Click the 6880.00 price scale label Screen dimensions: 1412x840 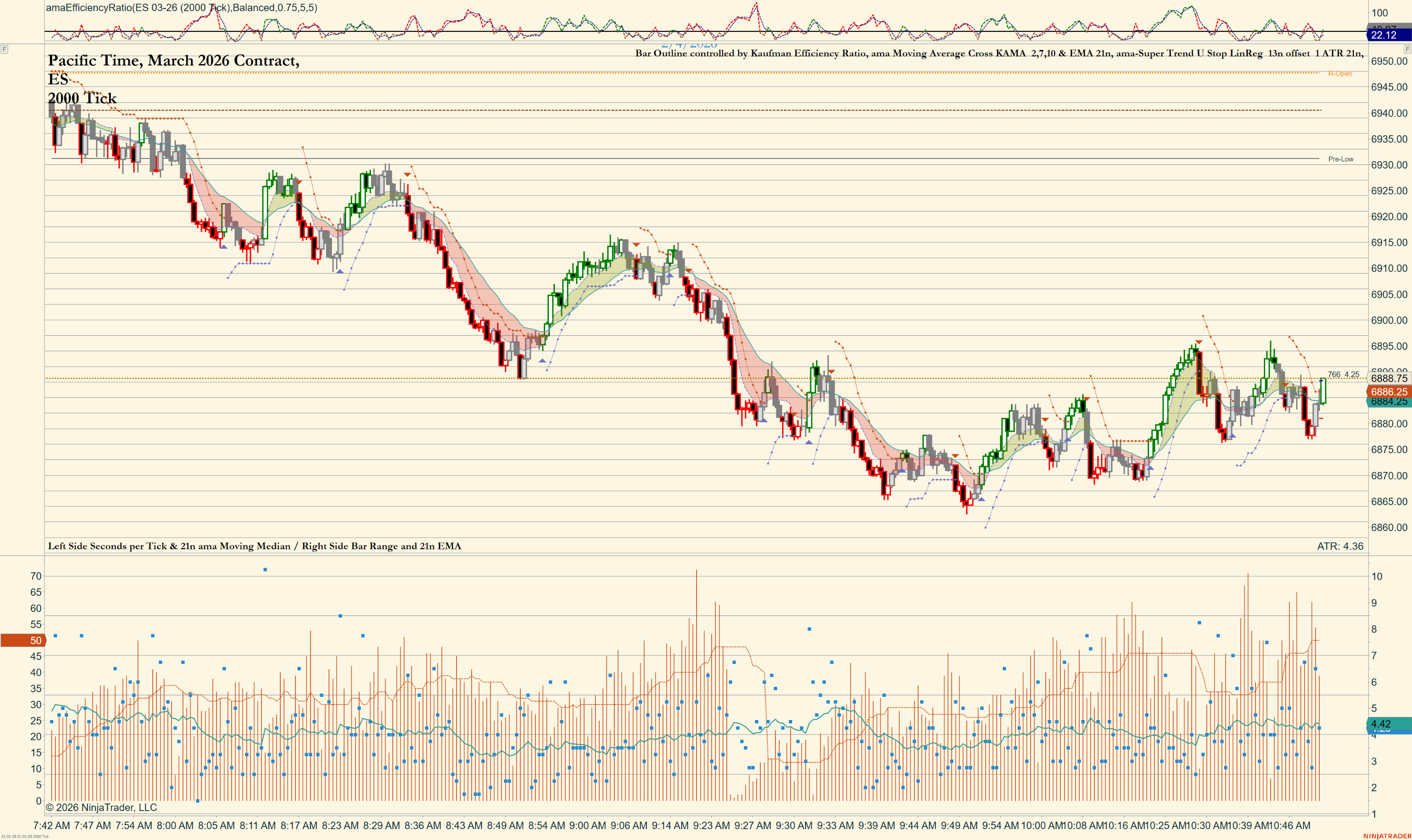tap(1389, 423)
